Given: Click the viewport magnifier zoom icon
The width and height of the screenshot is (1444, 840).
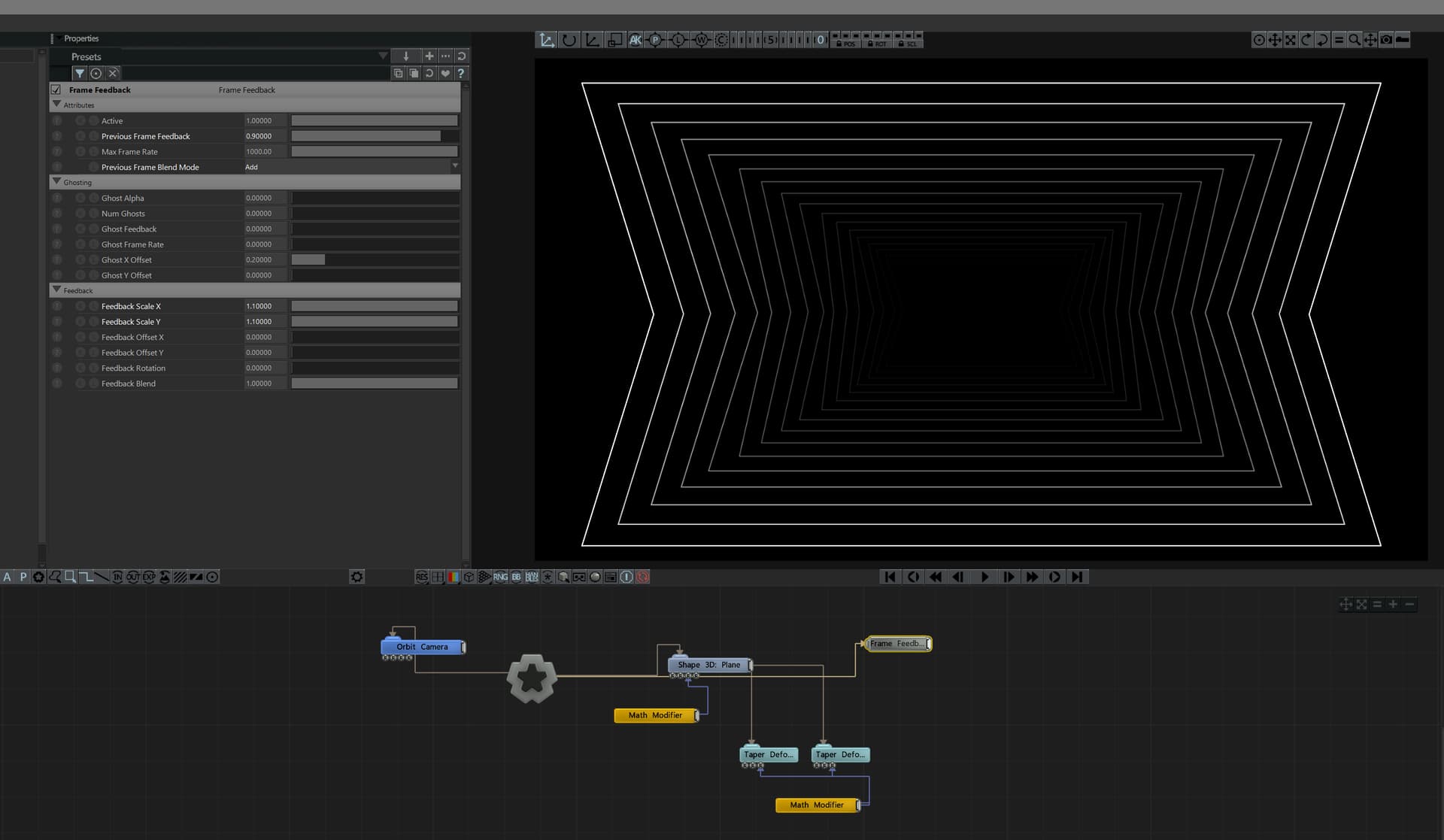Looking at the screenshot, I should pyautogui.click(x=1355, y=40).
